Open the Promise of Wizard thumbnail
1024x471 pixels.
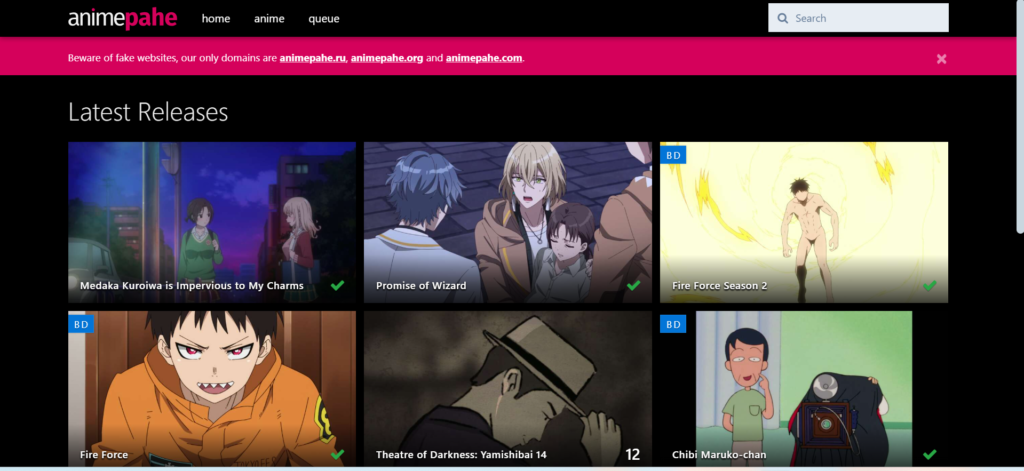[x=507, y=222]
